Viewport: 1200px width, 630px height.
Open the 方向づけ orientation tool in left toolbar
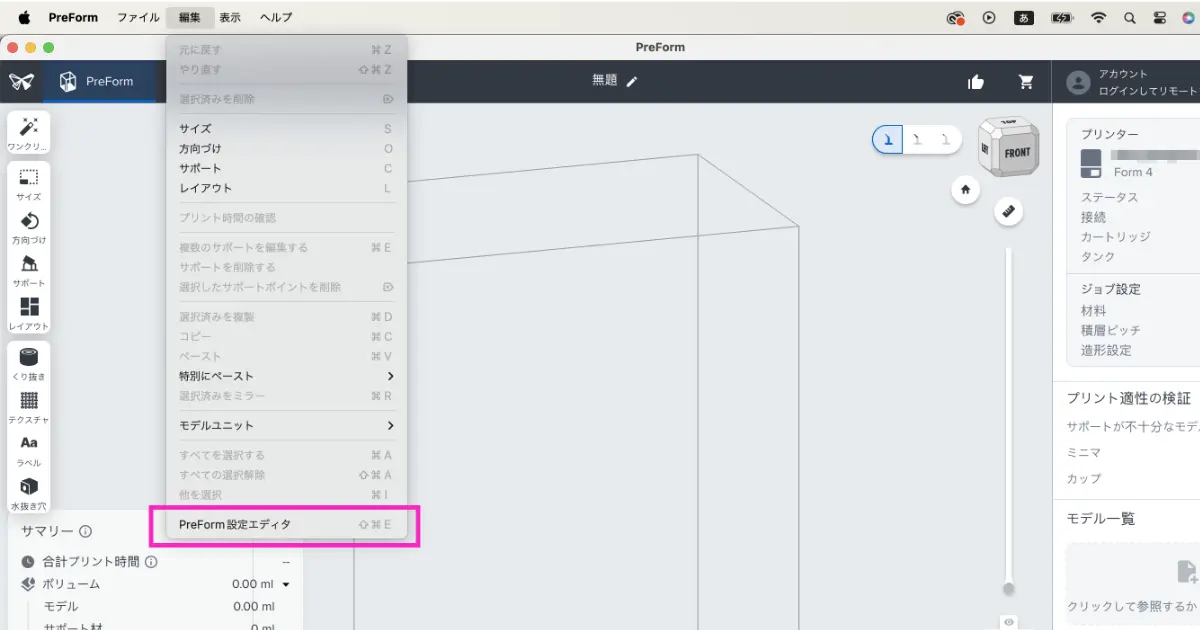[x=28, y=227]
